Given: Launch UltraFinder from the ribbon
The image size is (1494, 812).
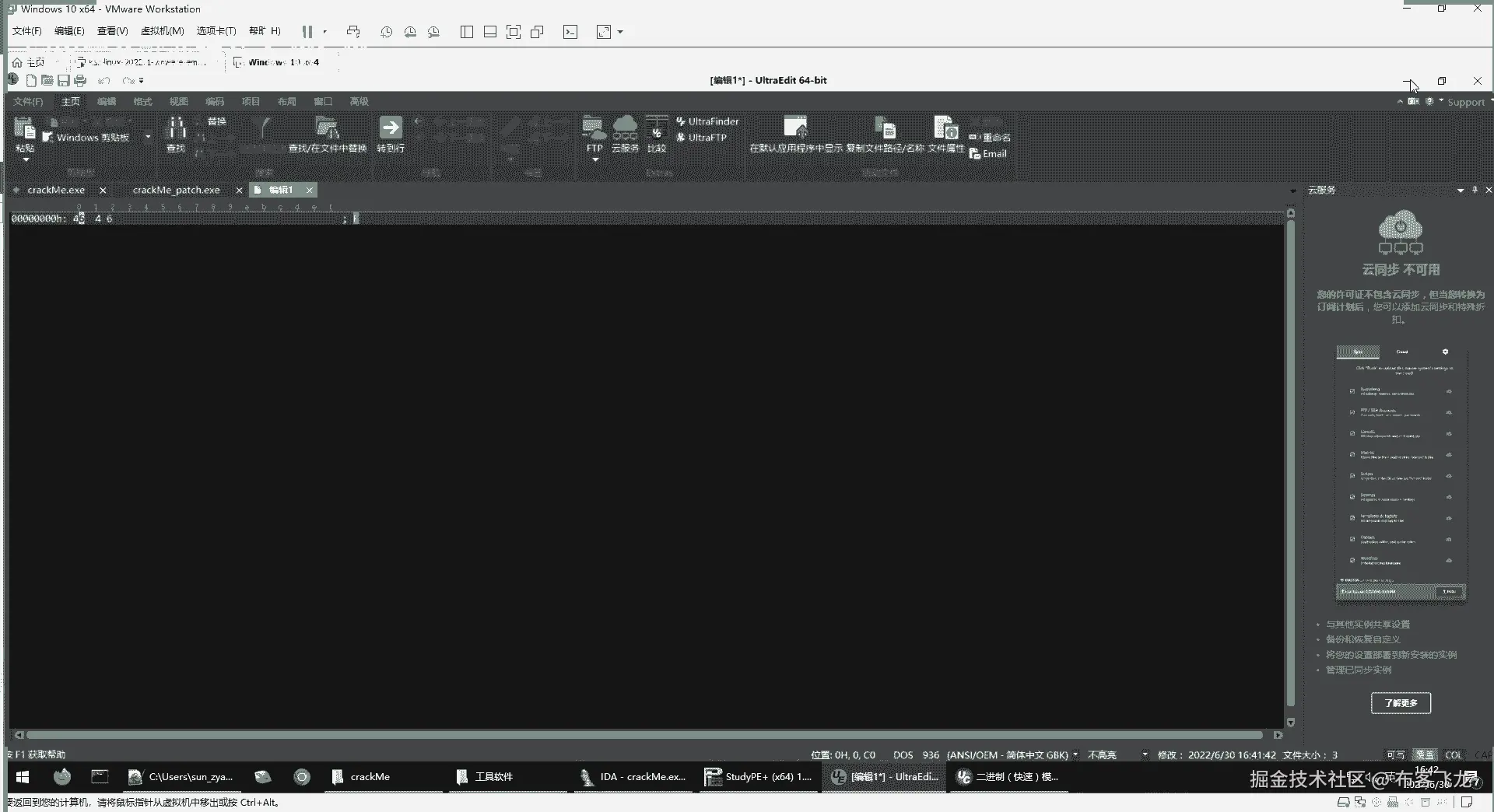Looking at the screenshot, I should coord(707,121).
